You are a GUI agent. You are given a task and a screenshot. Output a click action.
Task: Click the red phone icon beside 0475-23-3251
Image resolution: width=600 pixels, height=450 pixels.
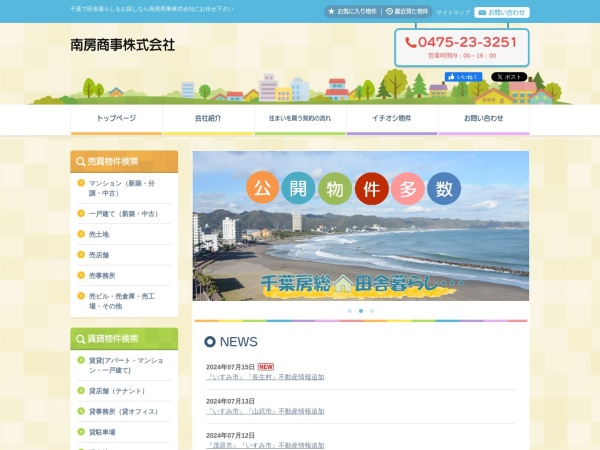411,42
